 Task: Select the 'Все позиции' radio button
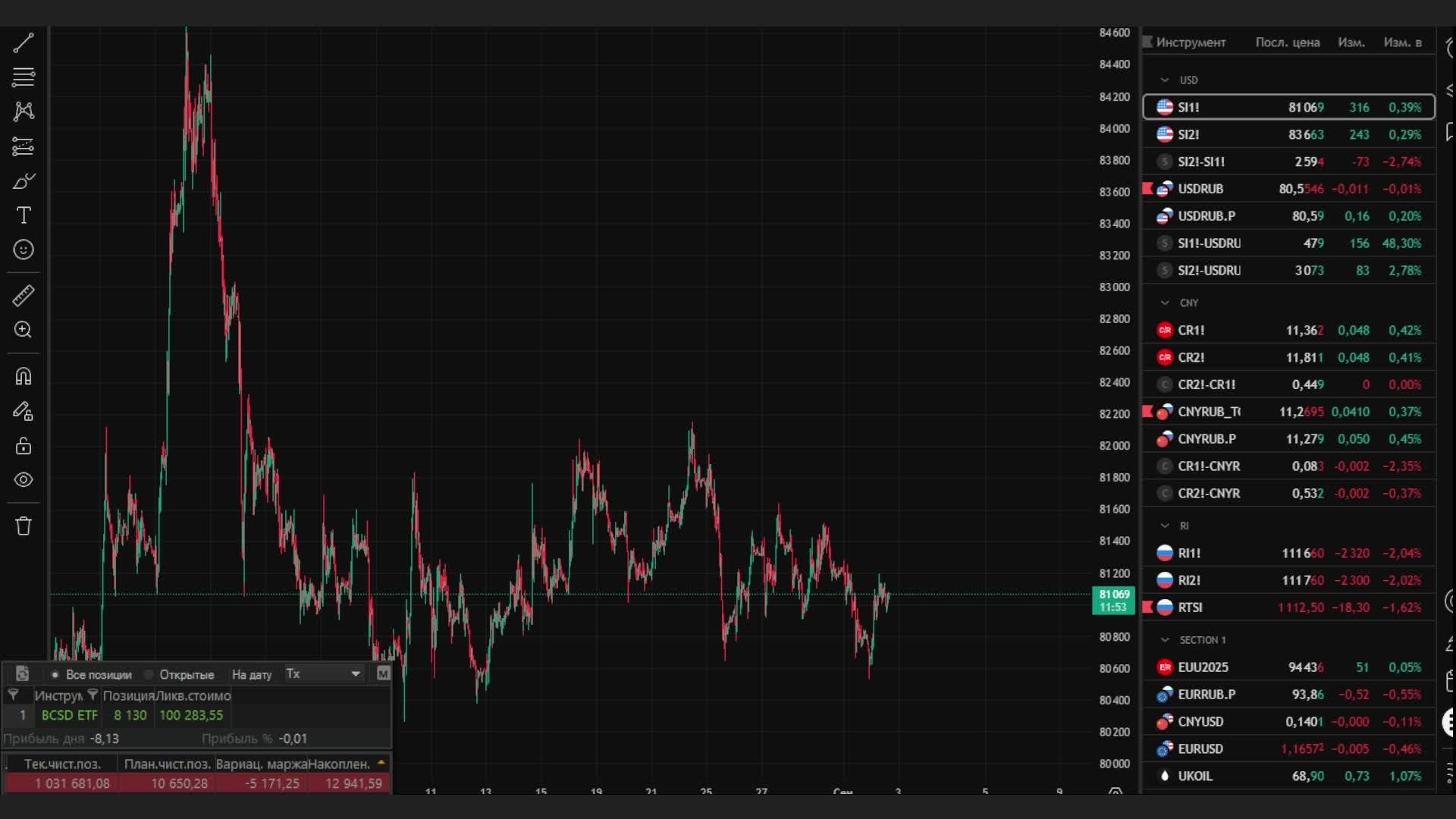[x=55, y=674]
